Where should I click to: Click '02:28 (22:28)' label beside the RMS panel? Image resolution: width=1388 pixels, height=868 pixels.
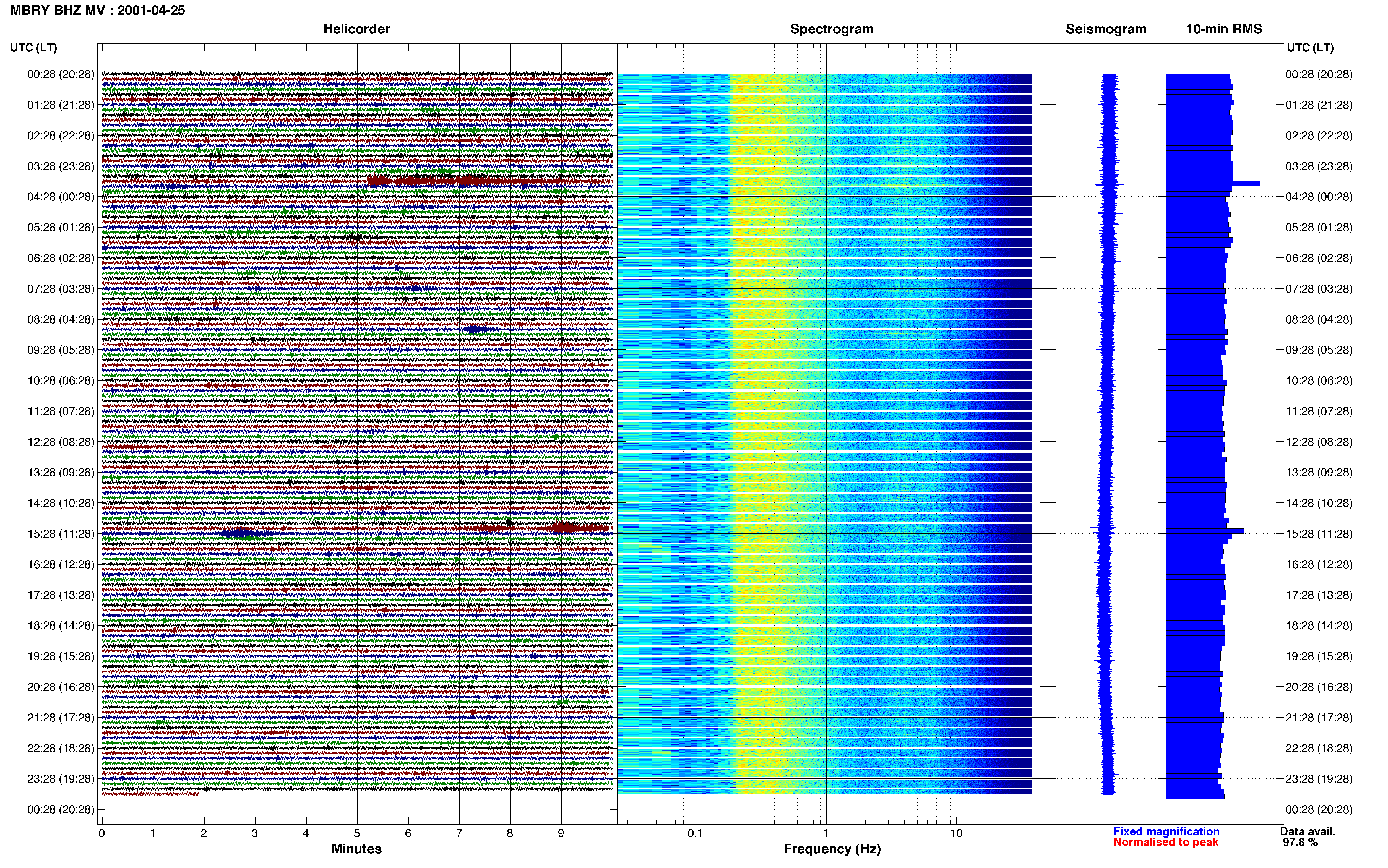tap(1319, 135)
